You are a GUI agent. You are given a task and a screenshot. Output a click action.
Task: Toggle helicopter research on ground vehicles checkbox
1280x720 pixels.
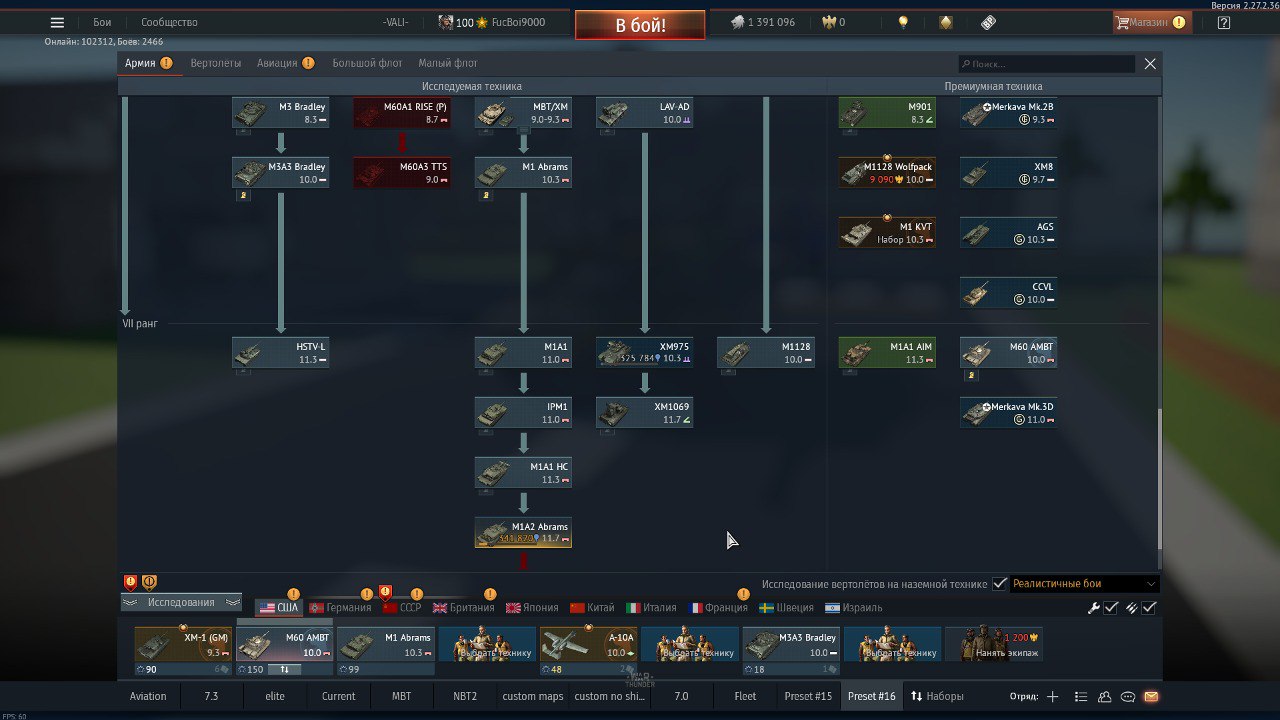point(1000,583)
